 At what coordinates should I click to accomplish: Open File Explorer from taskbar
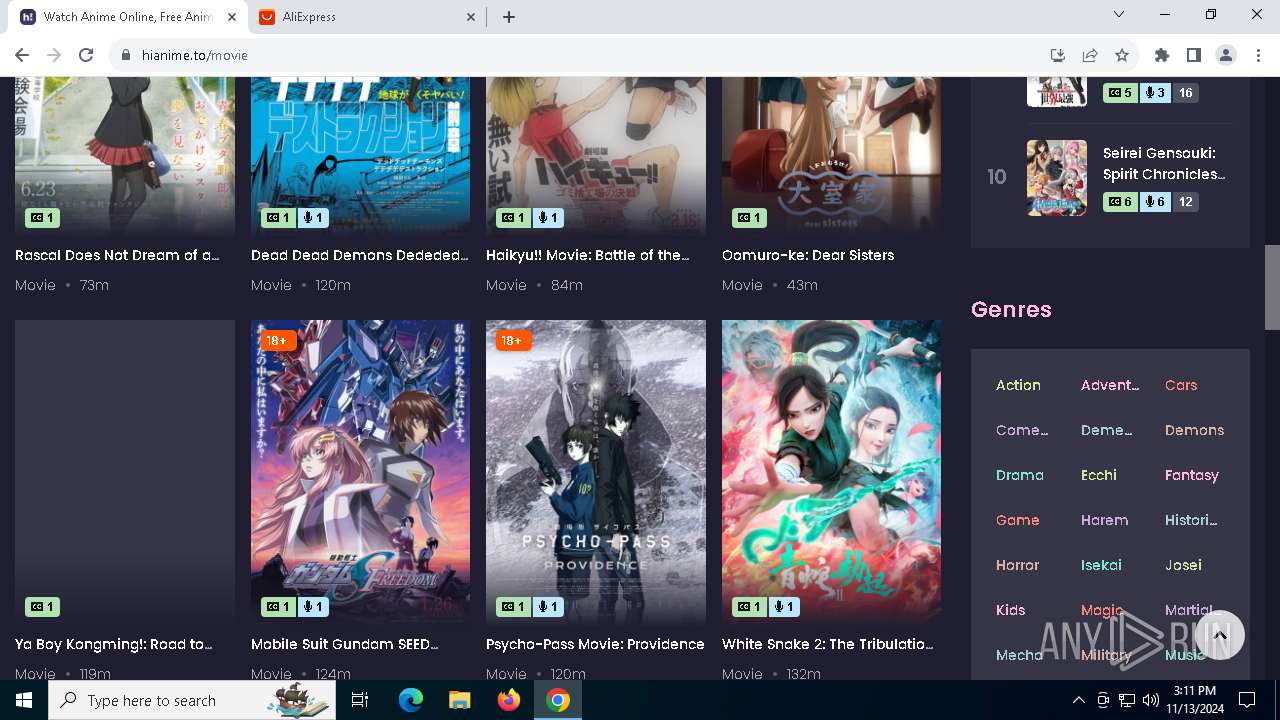pos(459,700)
